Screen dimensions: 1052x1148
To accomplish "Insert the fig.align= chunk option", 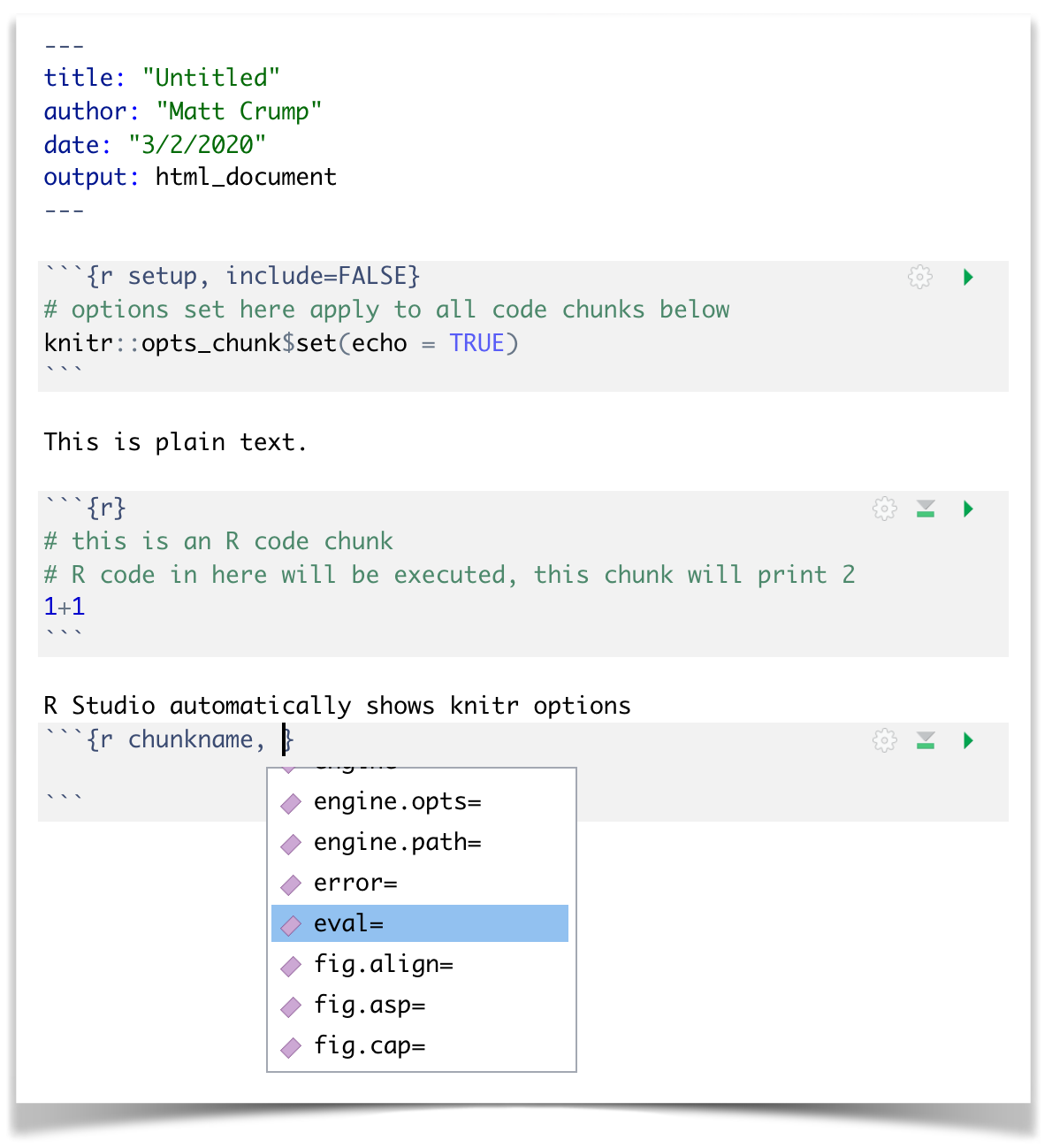I will (420, 965).
